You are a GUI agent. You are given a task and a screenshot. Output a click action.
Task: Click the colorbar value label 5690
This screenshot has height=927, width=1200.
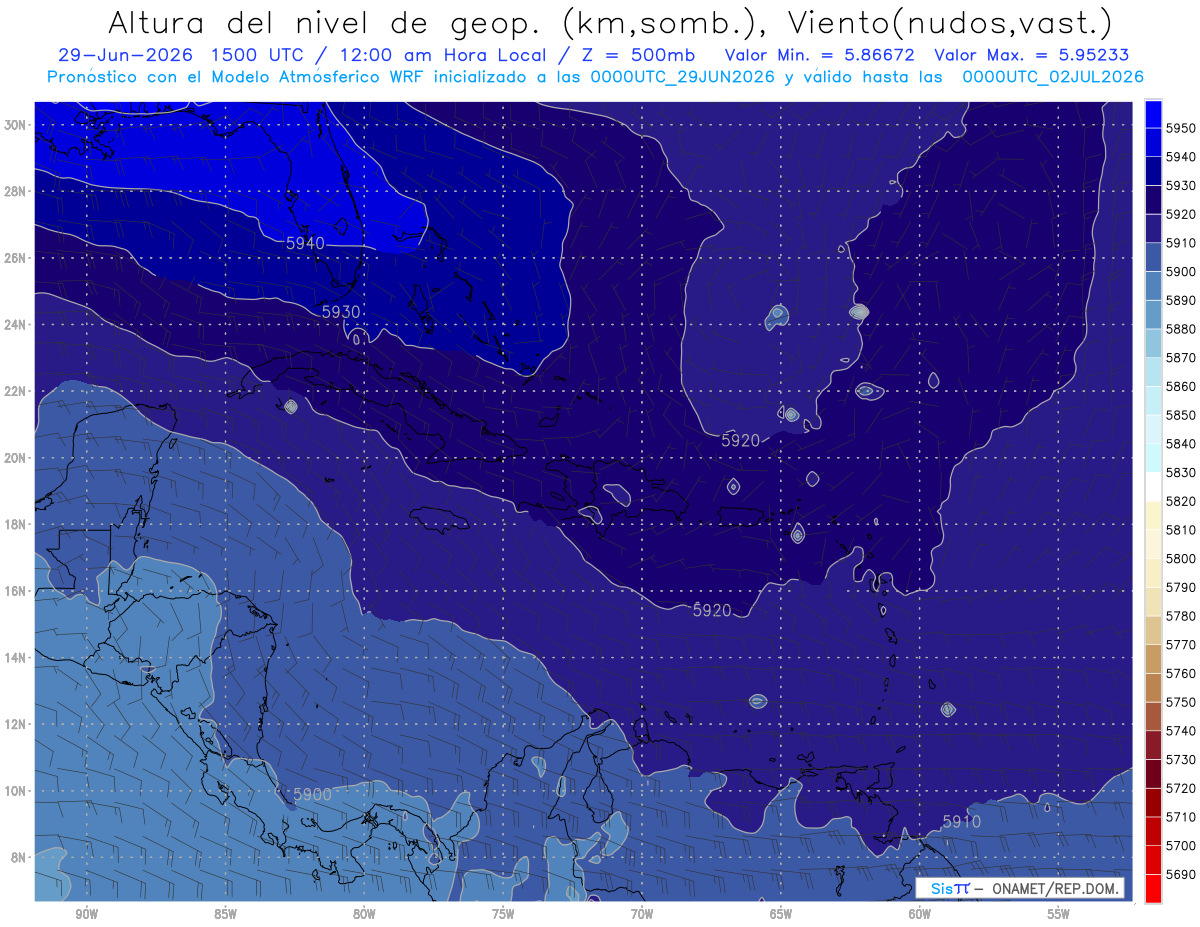pos(1180,874)
